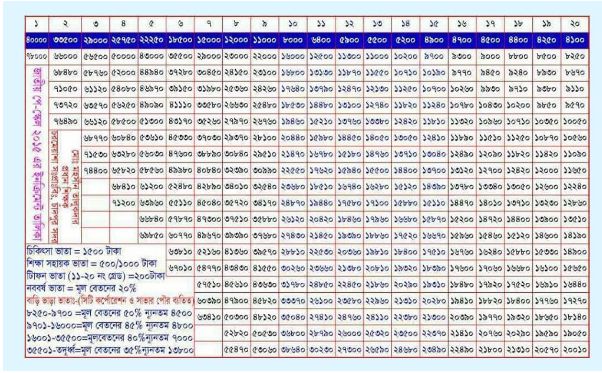Screen dimensions: 602x373
Task: Click ১৫০০০ in the blue row
Action: pos(208,40)
